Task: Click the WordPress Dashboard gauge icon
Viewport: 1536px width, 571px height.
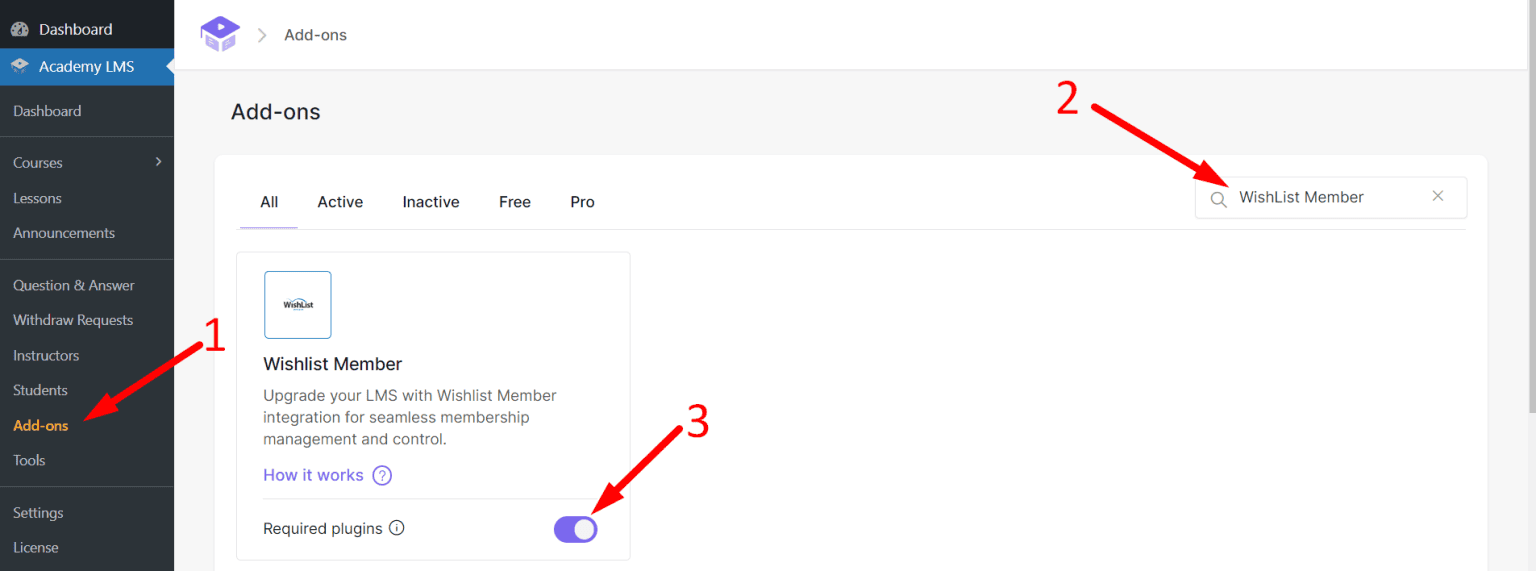Action: pyautogui.click(x=20, y=29)
